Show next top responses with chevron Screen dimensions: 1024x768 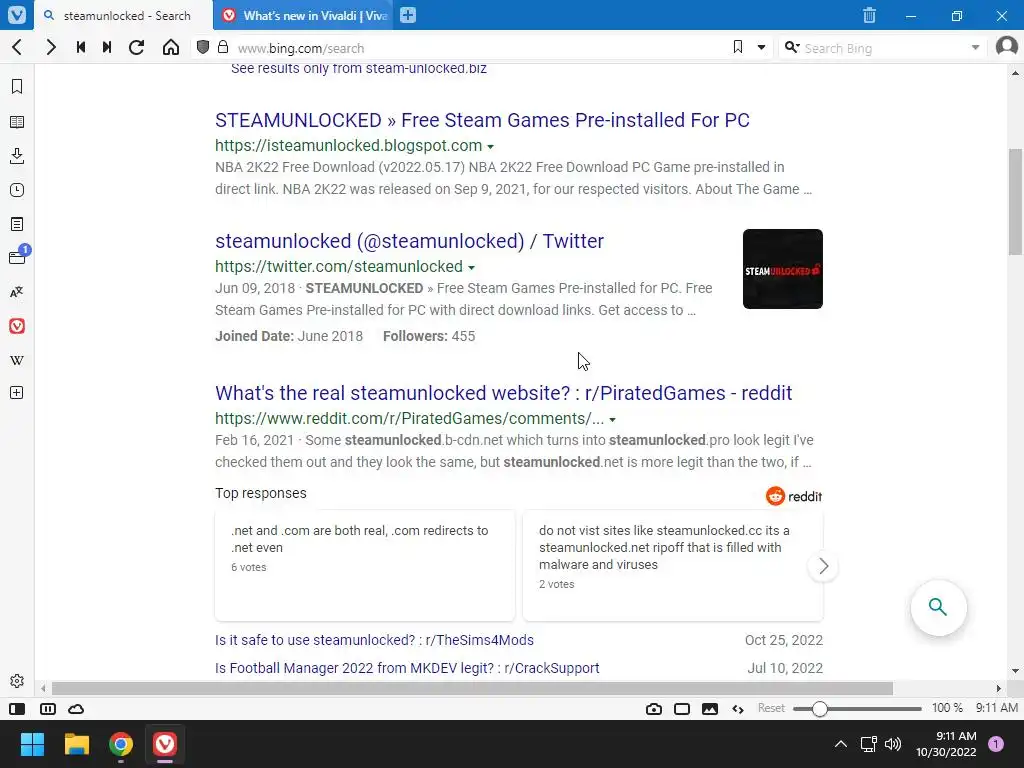[823, 566]
